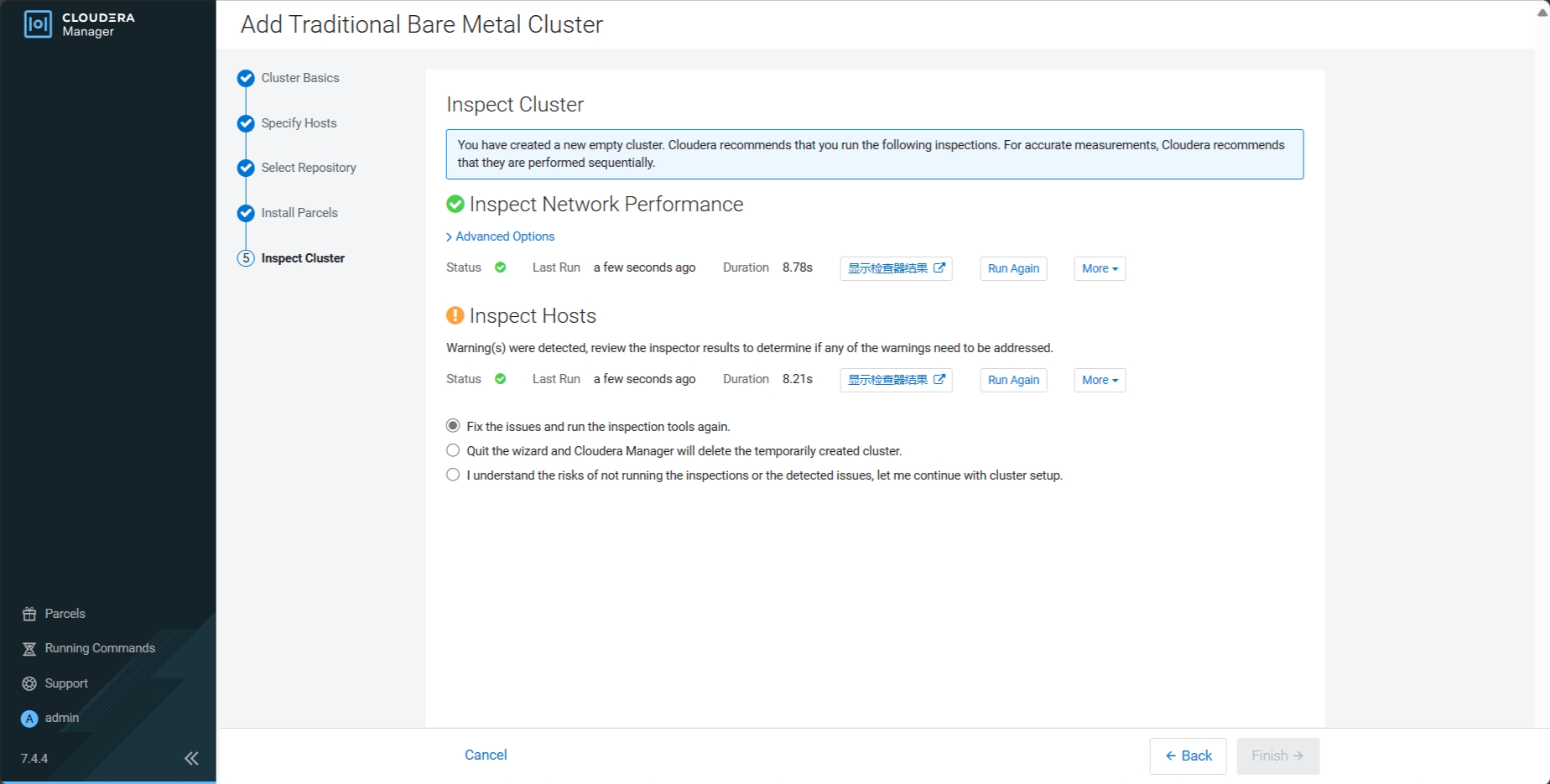Run Again the network performance inspection
Screen dimensions: 1550x784
pos(1013,268)
